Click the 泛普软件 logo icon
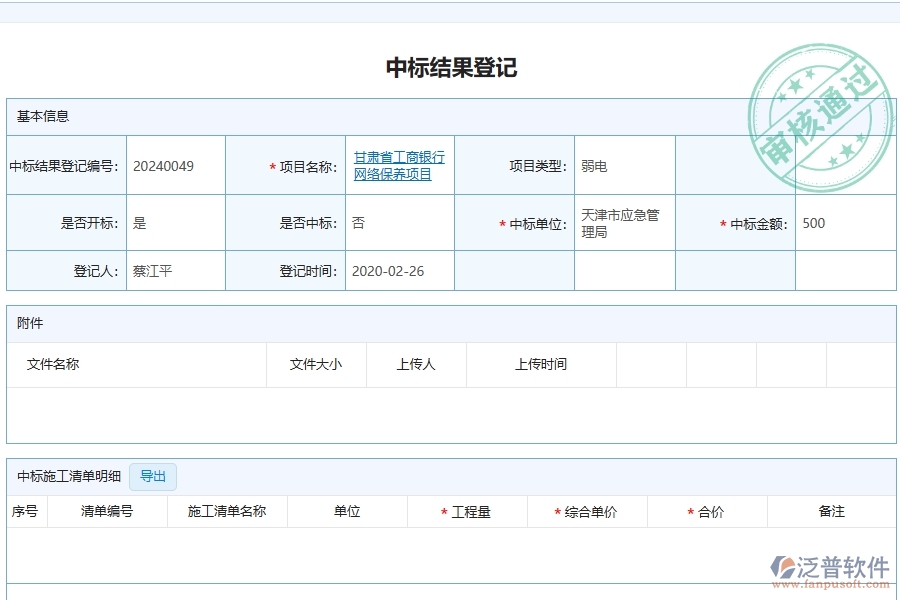This screenshot has height=600, width=900. [784, 565]
